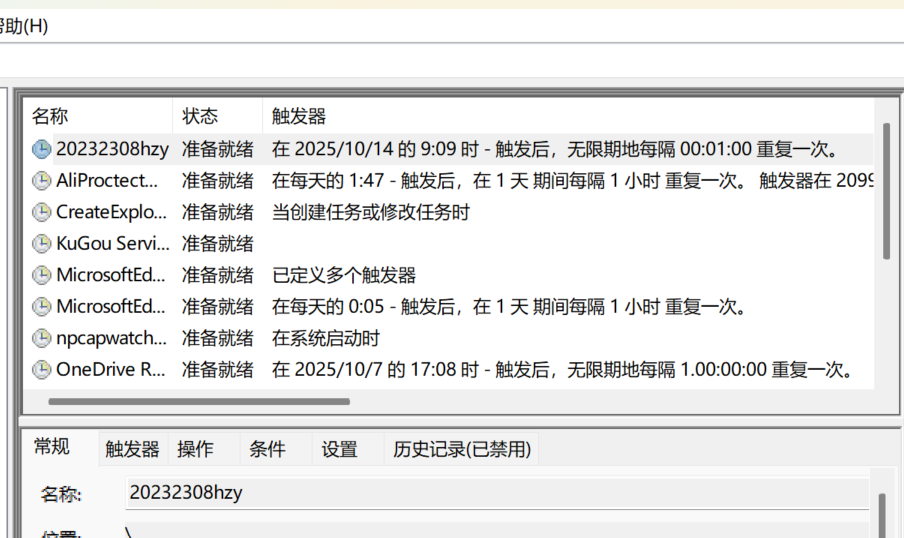Select the npcapwatch... task icon
Viewport: 904px width, 538px height.
[x=41, y=338]
